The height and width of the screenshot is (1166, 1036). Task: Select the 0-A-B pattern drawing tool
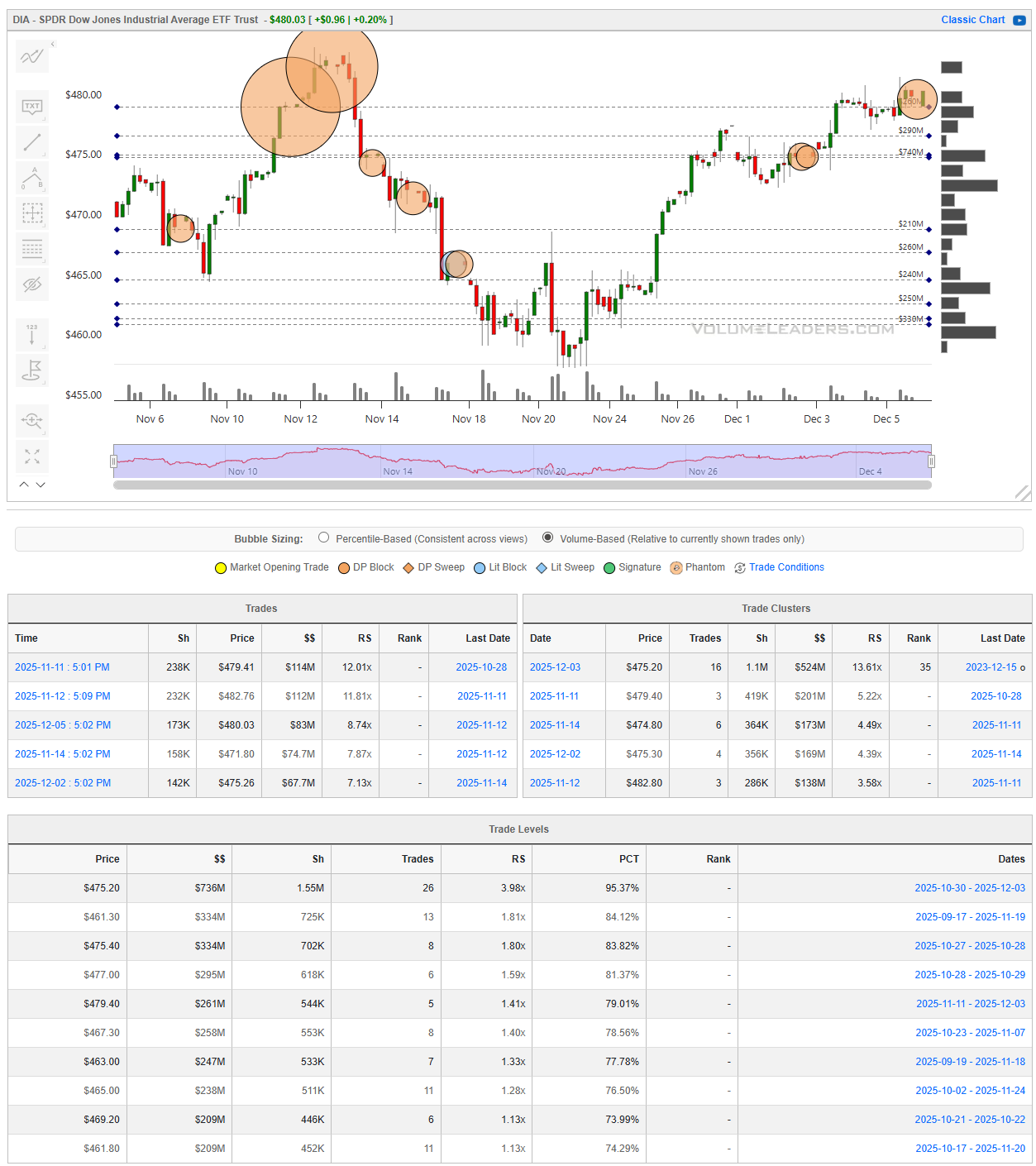point(32,178)
